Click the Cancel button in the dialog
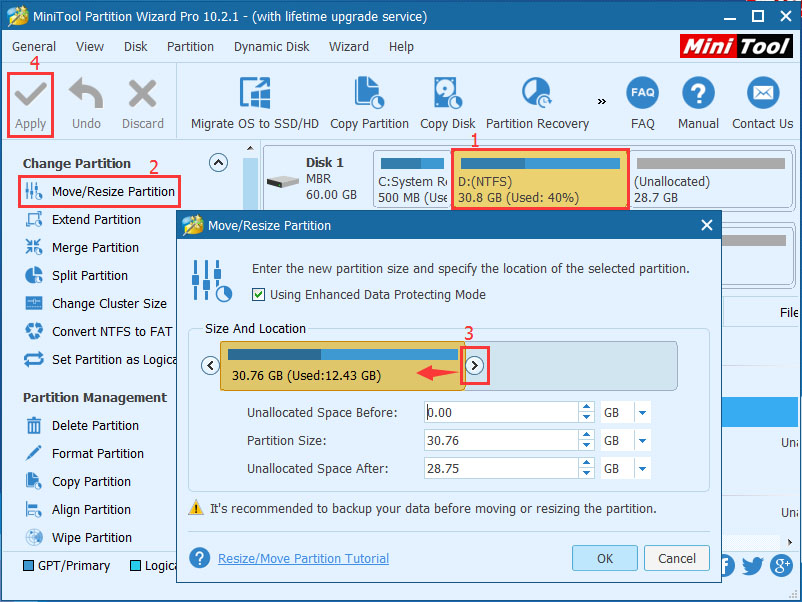The height and width of the screenshot is (602, 802). [x=677, y=558]
